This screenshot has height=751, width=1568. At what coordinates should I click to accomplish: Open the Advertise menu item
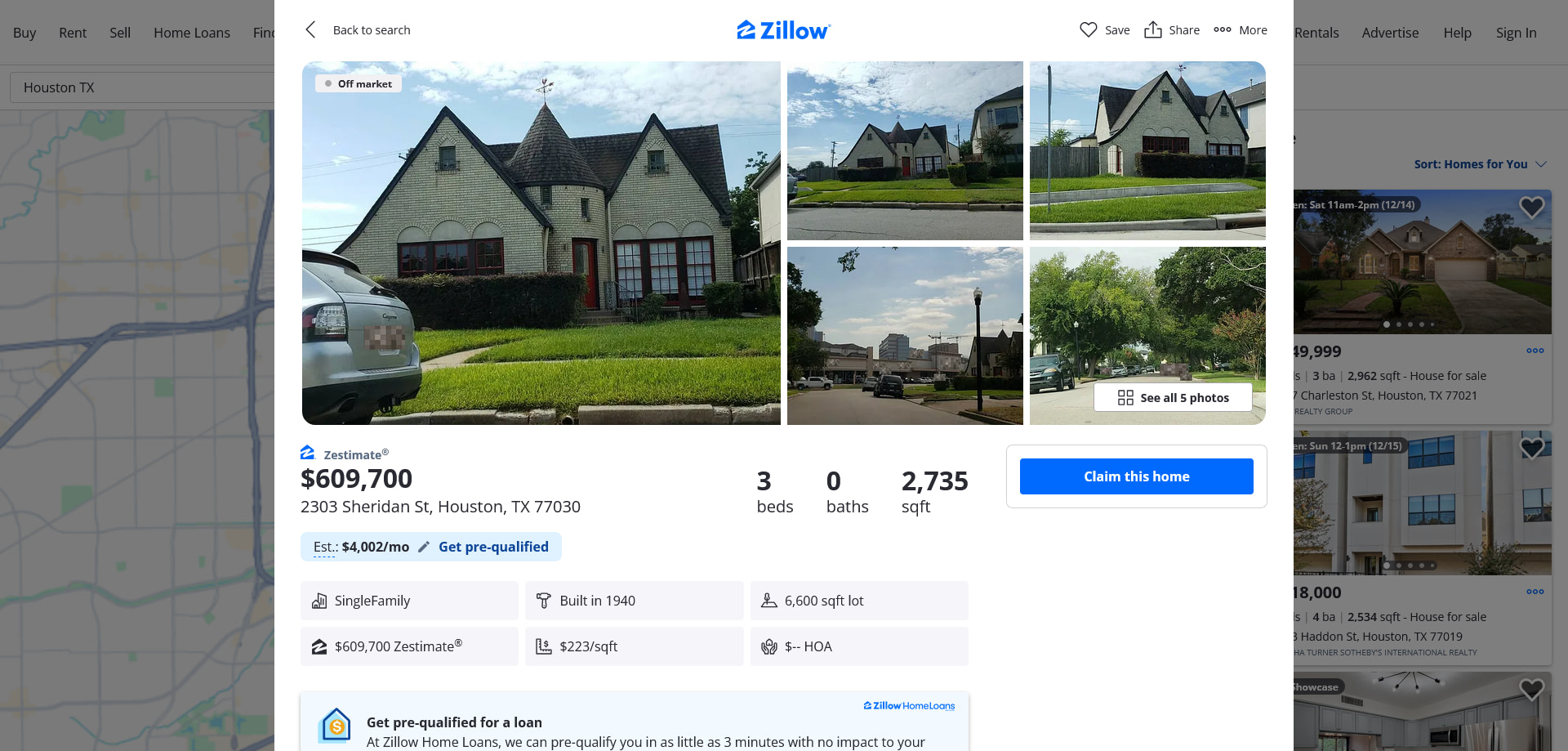[1390, 33]
